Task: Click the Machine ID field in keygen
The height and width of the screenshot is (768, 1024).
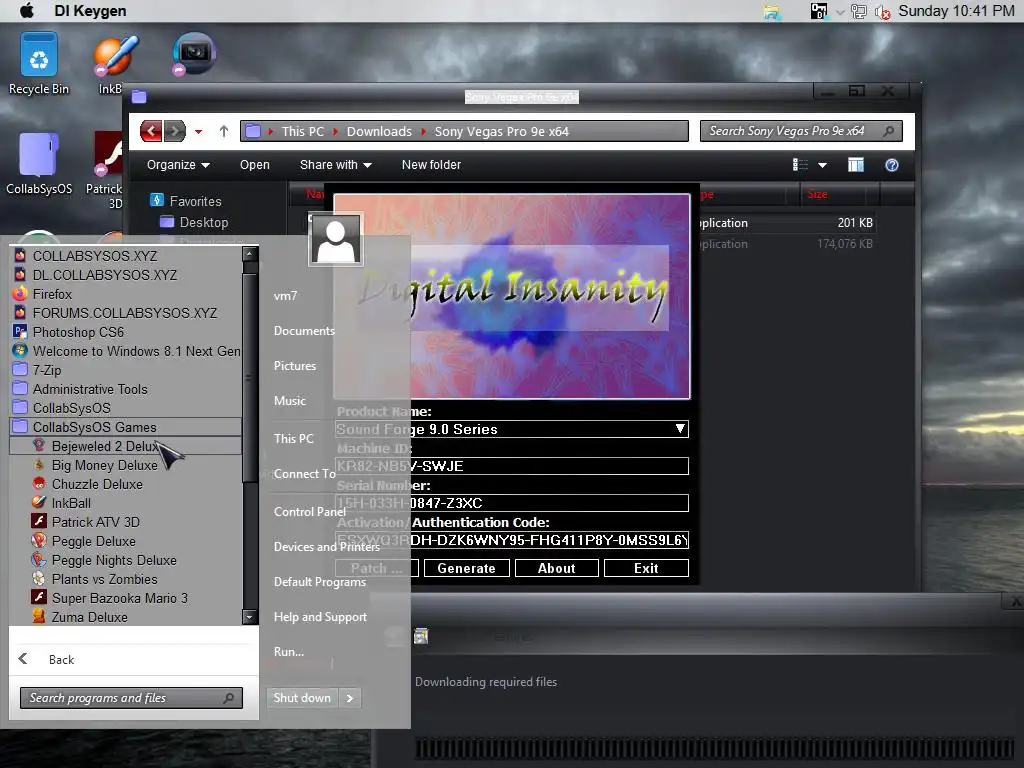Action: click(x=512, y=466)
